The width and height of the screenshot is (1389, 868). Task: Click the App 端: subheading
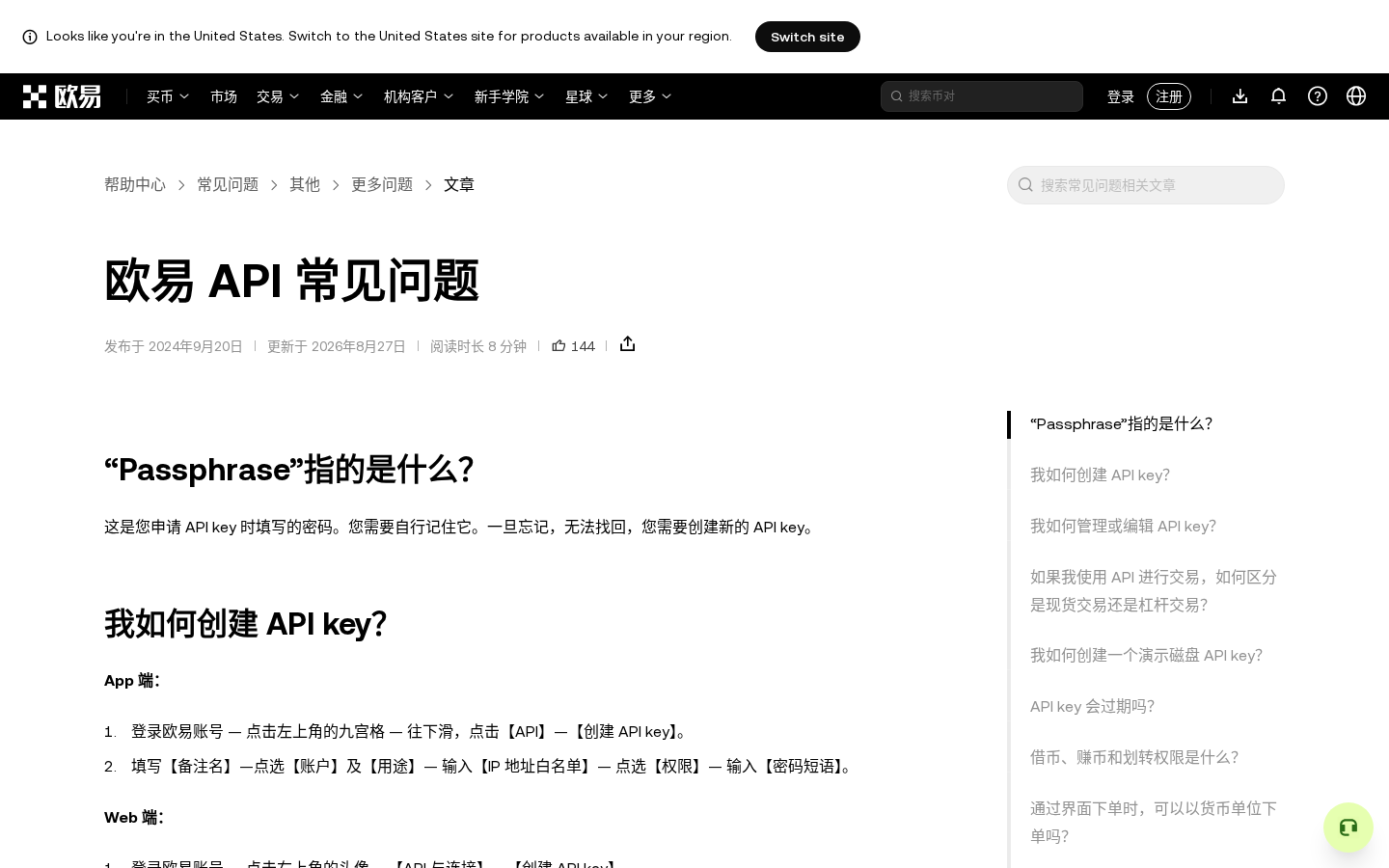[132, 681]
